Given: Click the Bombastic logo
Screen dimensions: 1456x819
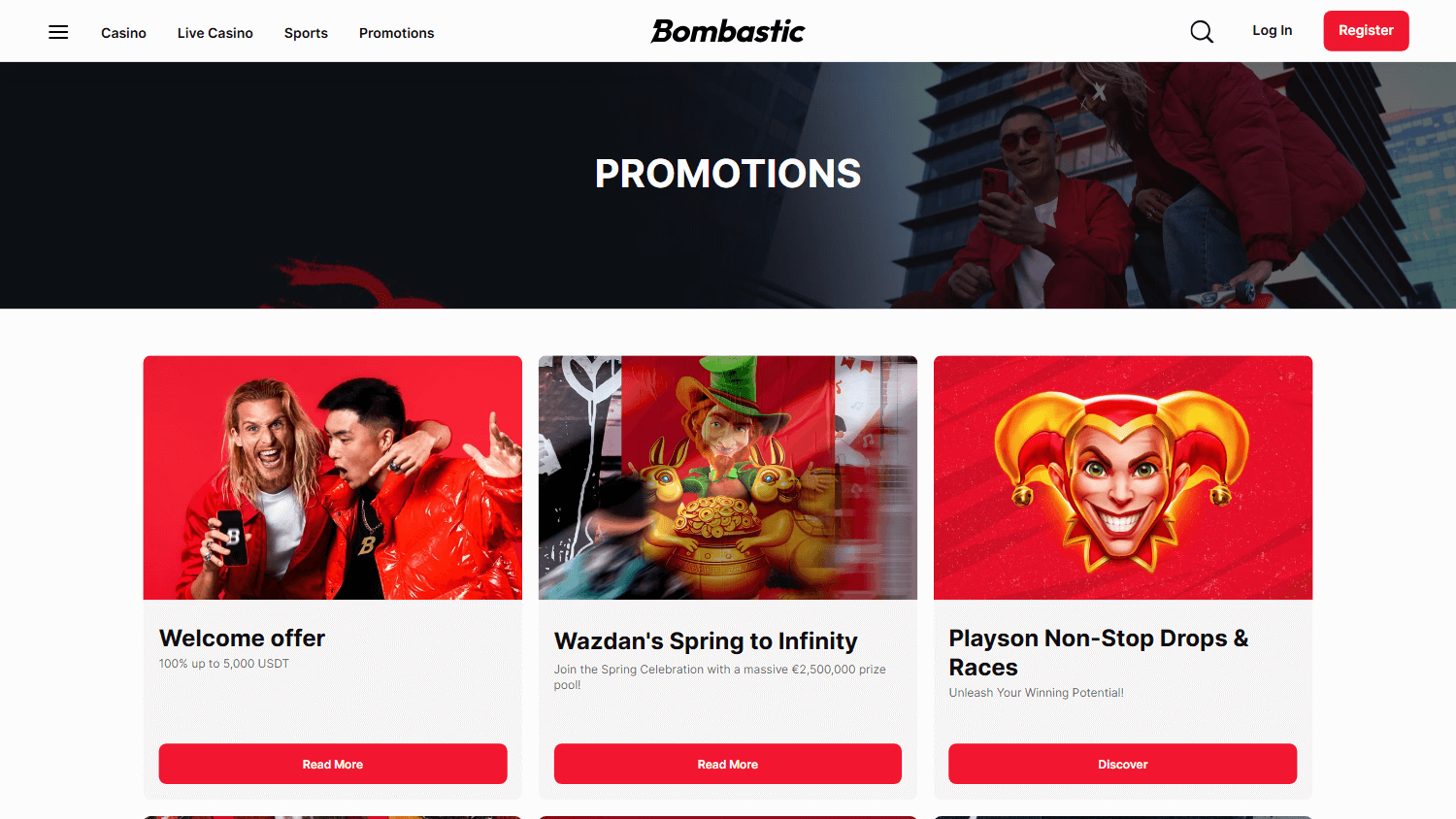Looking at the screenshot, I should tap(728, 31).
